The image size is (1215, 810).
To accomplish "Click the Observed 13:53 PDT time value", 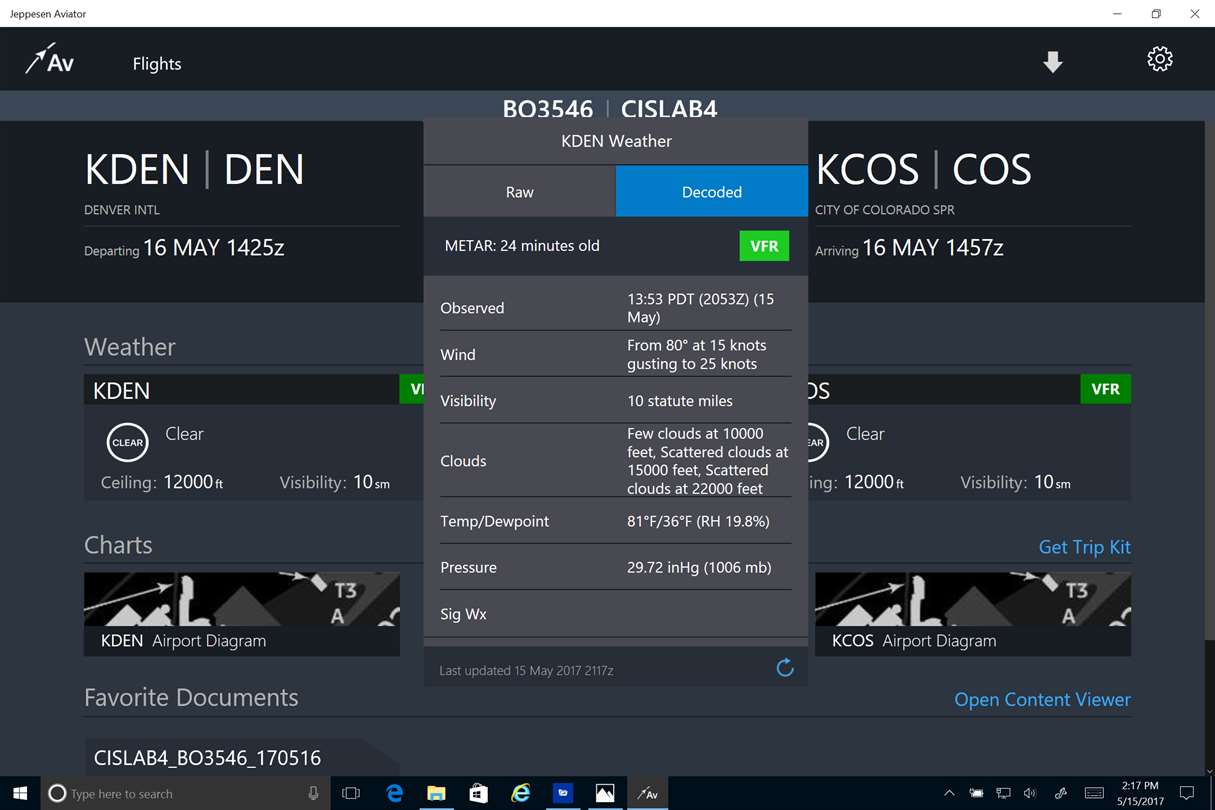I will pyautogui.click(x=700, y=308).
